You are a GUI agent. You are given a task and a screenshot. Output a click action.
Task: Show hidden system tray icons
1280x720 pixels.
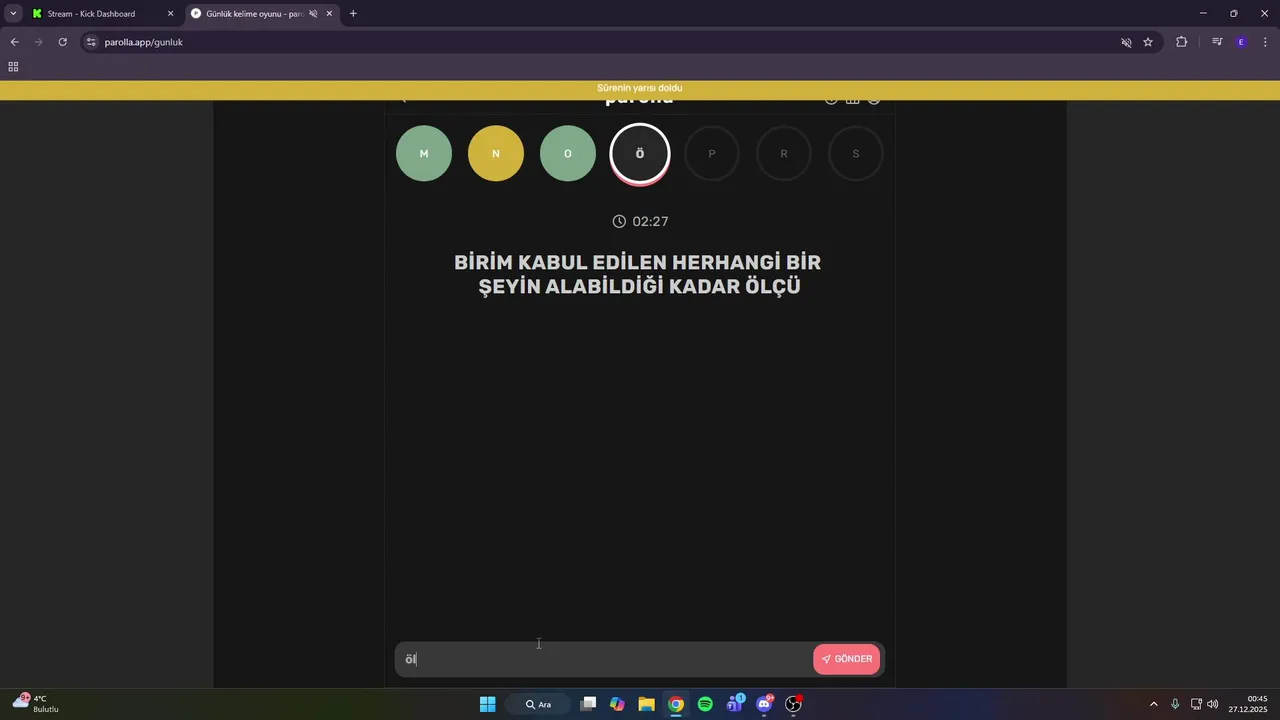tap(1153, 704)
